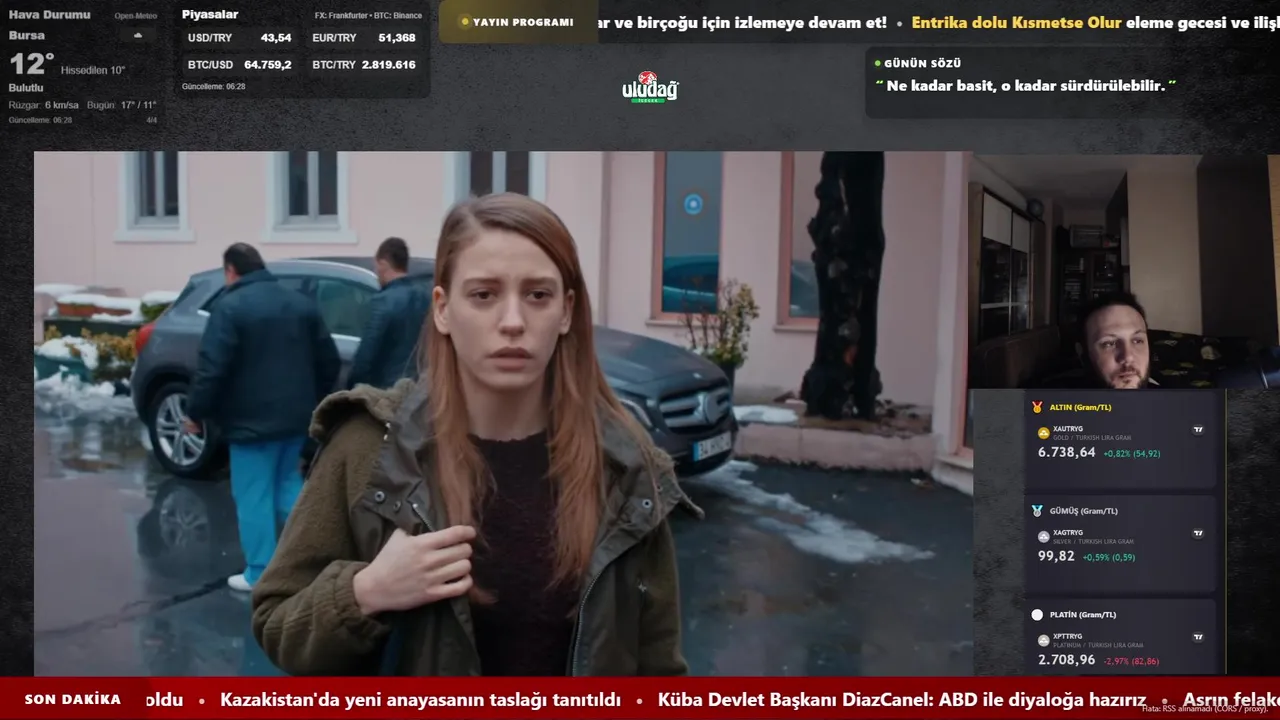Screen dimensions: 1280x720
Task: Click the platinum price 2.708,96
Action: pos(1067,660)
